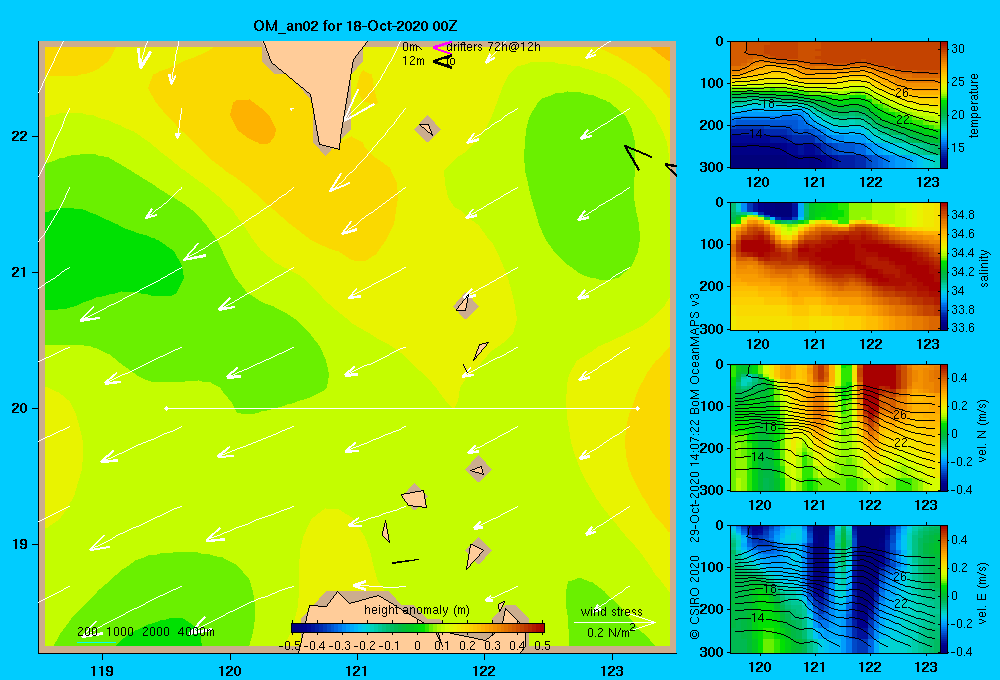Click the black drifter arrowhead near 123E 22N
The width and height of the screenshot is (1000, 680).
coord(636,156)
